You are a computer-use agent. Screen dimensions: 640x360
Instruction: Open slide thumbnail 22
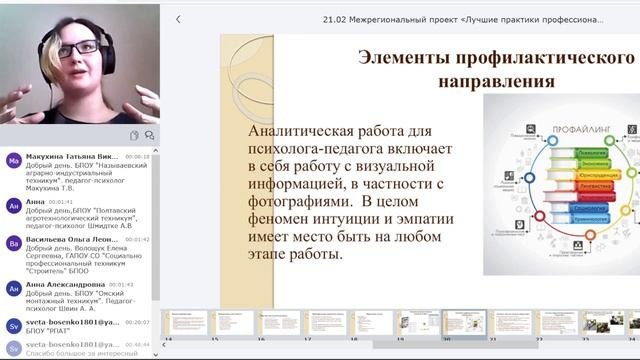[558, 324]
